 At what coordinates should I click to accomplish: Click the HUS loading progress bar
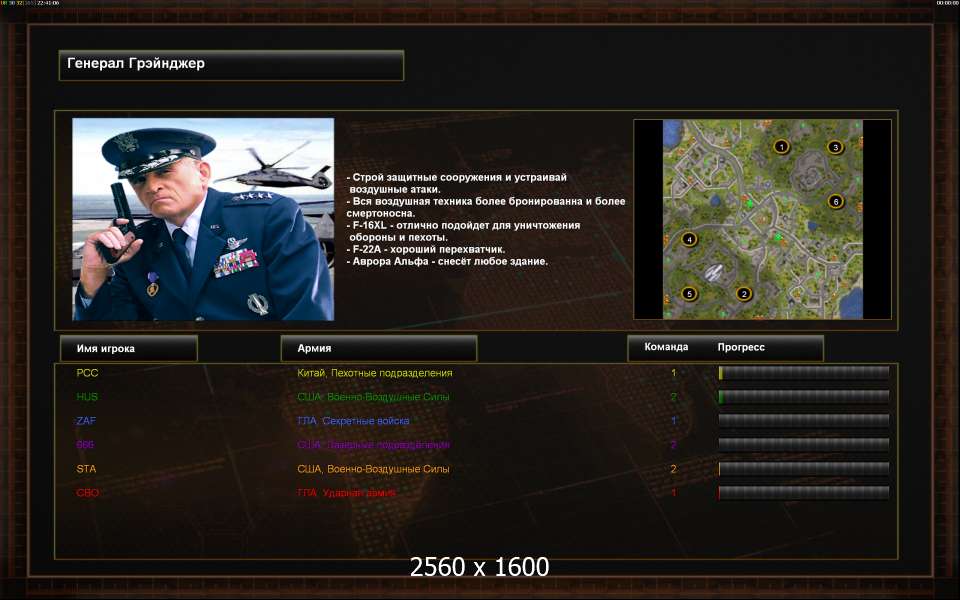pos(804,397)
